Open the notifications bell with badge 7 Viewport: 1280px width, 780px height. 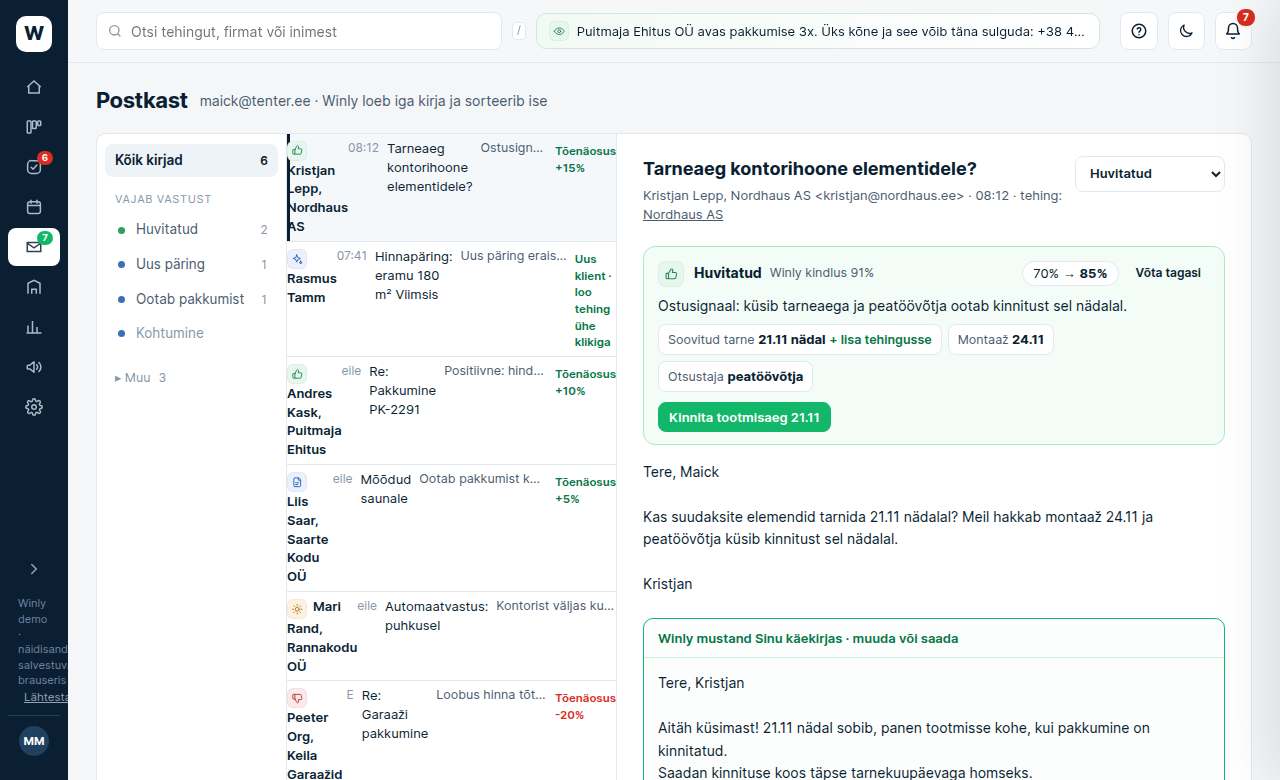click(x=1233, y=31)
